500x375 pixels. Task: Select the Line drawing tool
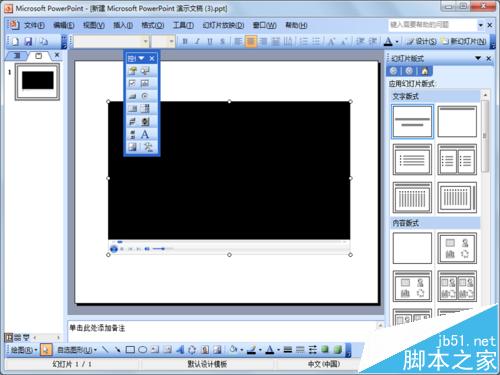click(105, 350)
